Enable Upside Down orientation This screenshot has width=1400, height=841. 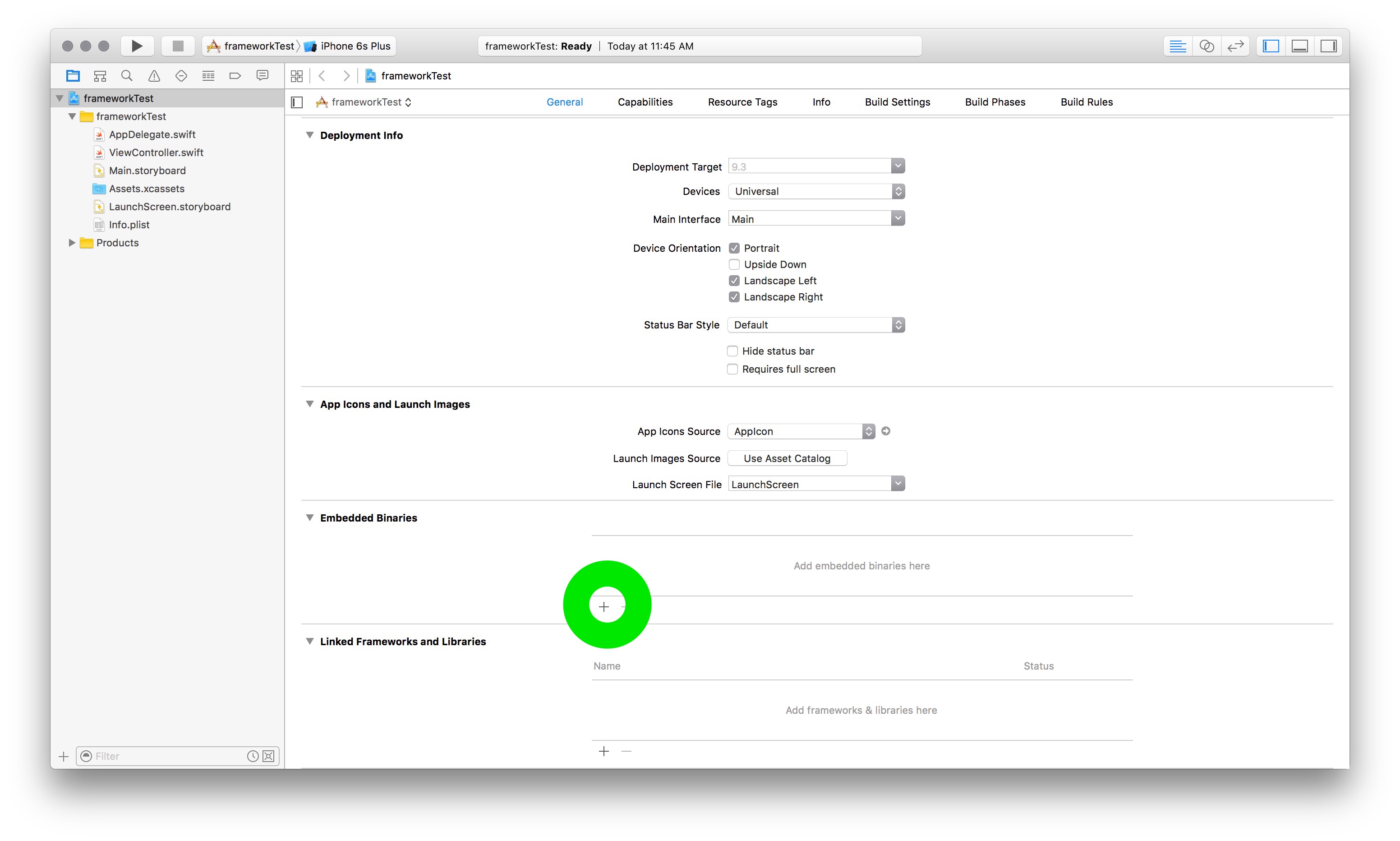pos(734,264)
